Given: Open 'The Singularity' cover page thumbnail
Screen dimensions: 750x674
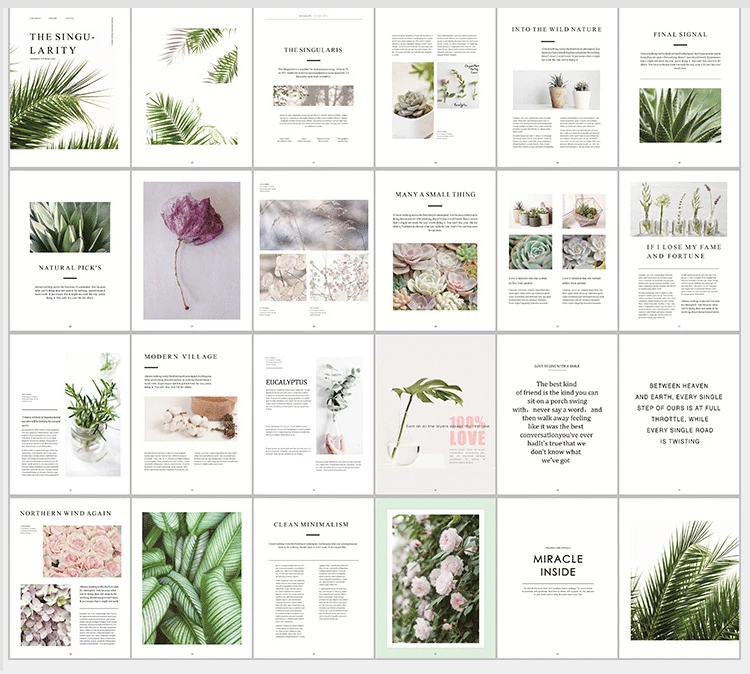Looking at the screenshot, I should (x=70, y=88).
